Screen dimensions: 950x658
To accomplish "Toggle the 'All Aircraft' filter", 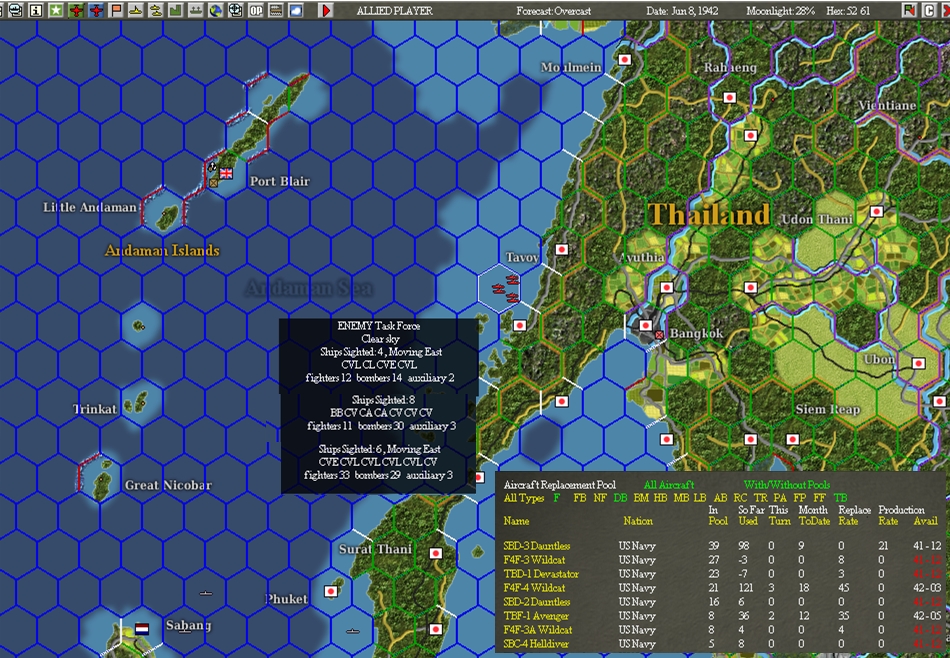I will [669, 485].
